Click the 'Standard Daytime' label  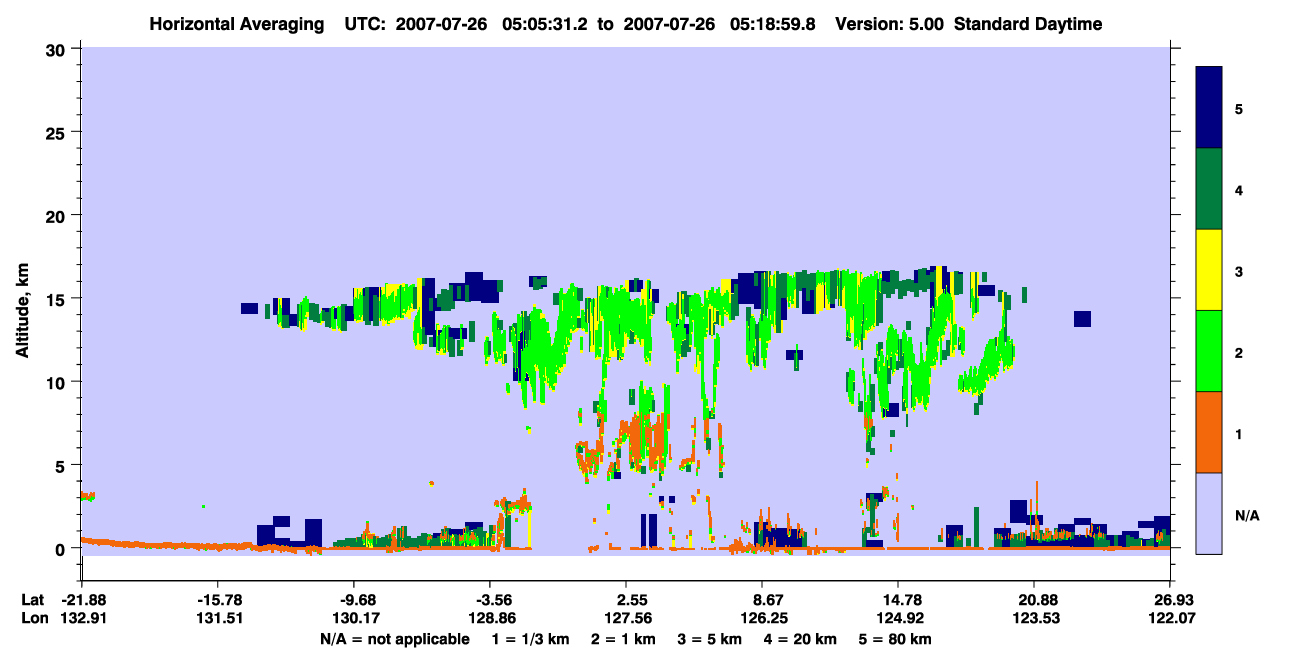(1028, 24)
